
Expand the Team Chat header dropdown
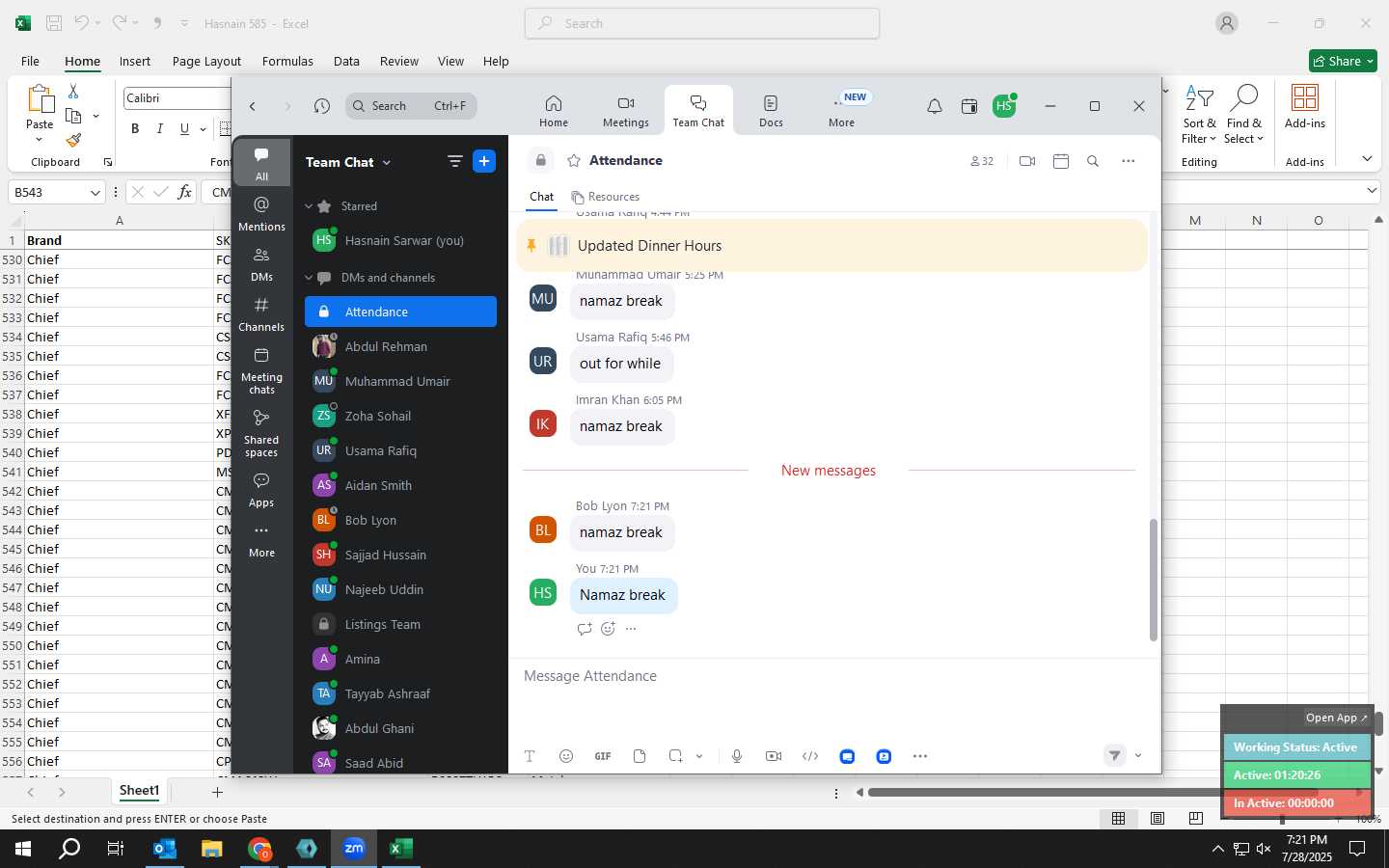387,162
